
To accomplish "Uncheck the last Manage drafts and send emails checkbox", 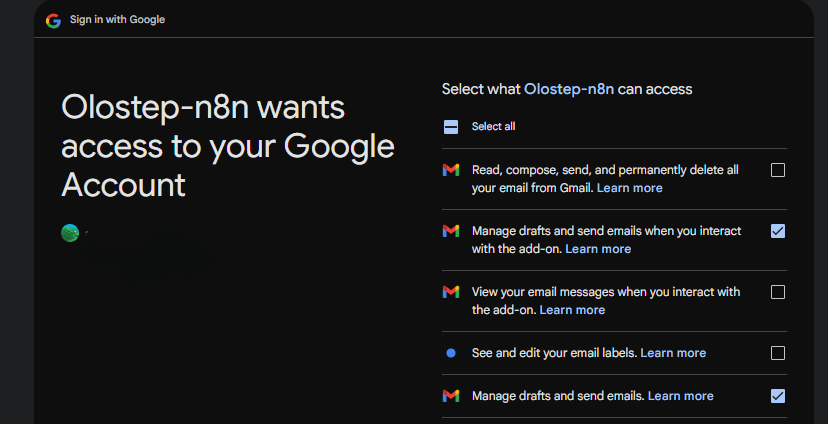I will click(x=778, y=396).
